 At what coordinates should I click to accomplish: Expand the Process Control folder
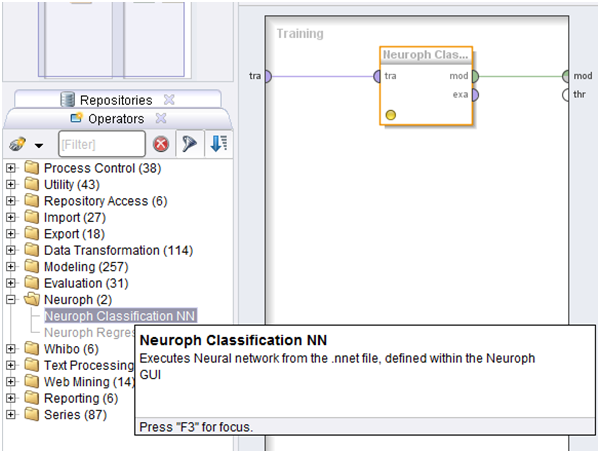(12, 168)
